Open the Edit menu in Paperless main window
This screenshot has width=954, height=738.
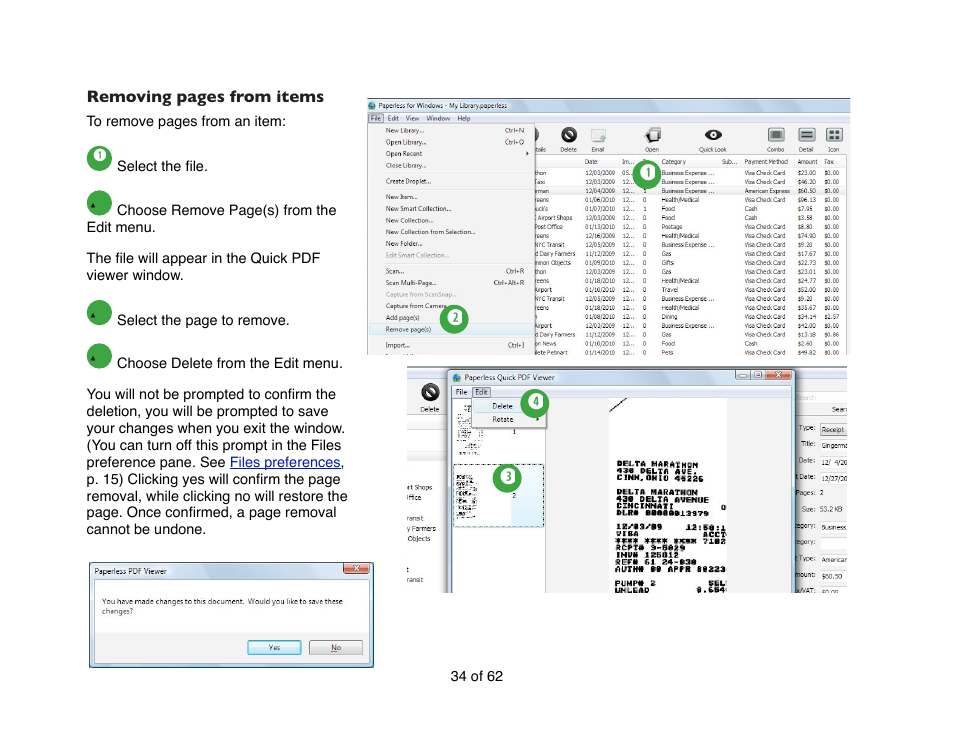click(393, 118)
